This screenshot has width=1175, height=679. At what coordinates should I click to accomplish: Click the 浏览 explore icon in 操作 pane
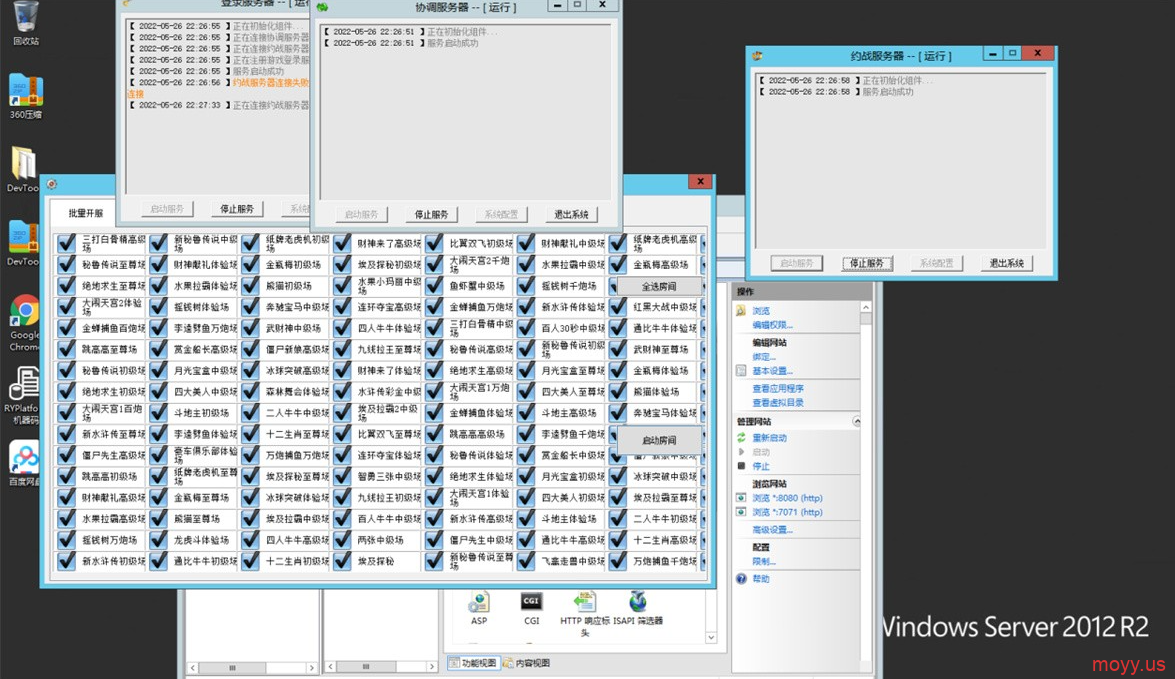pos(741,310)
